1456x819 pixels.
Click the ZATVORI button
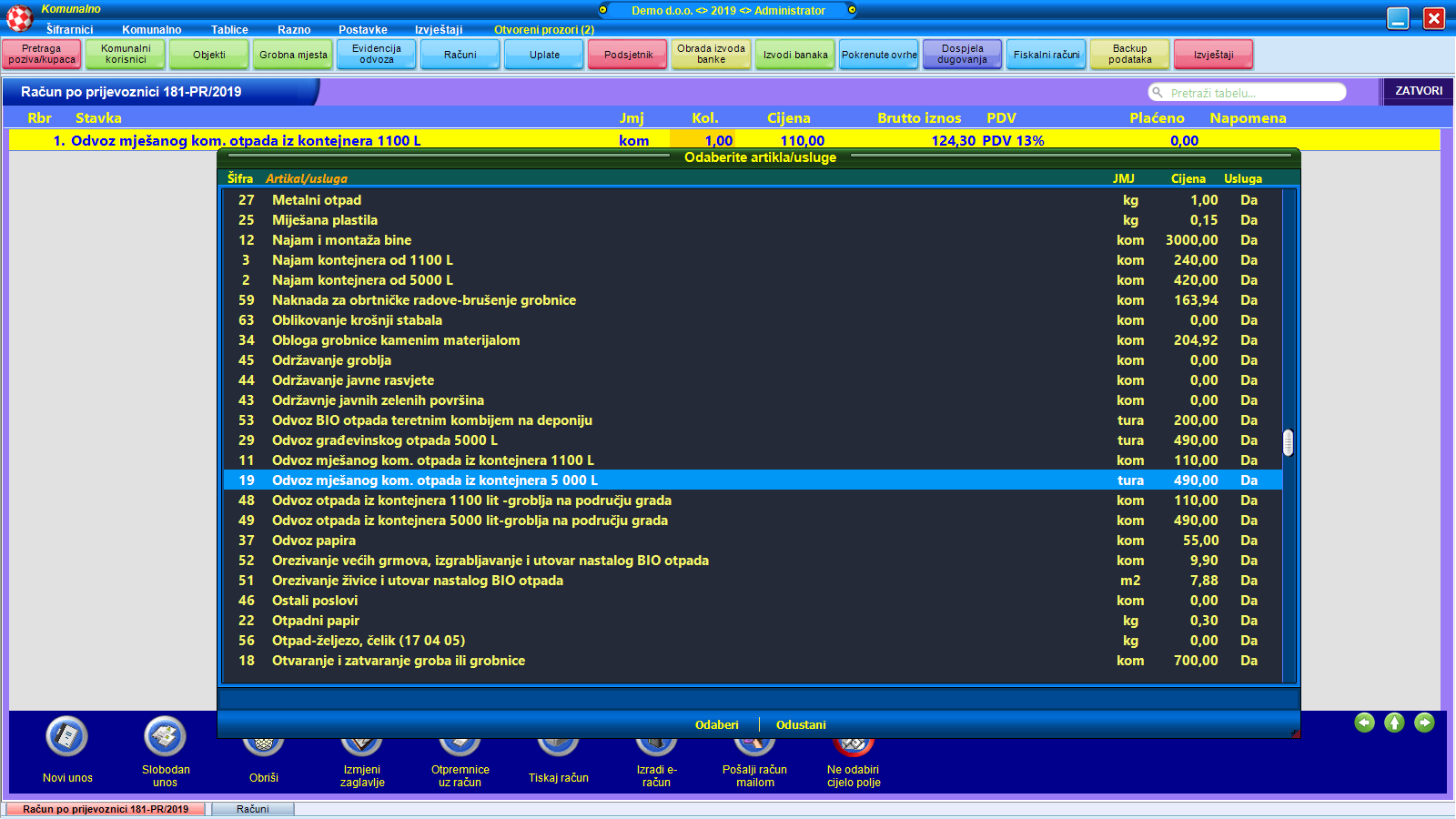coord(1419,91)
